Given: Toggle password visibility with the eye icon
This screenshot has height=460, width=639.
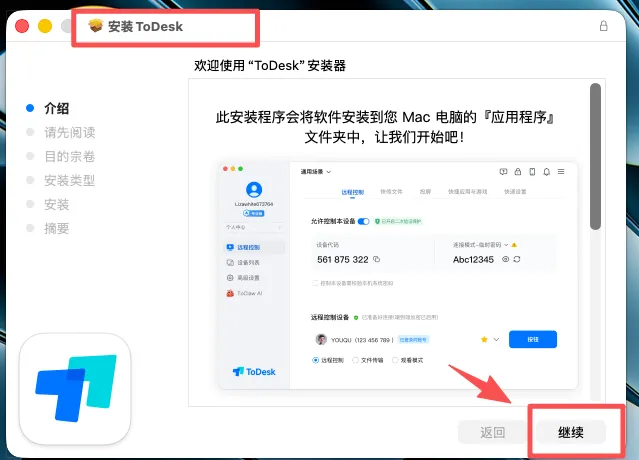Looking at the screenshot, I should 505,259.
